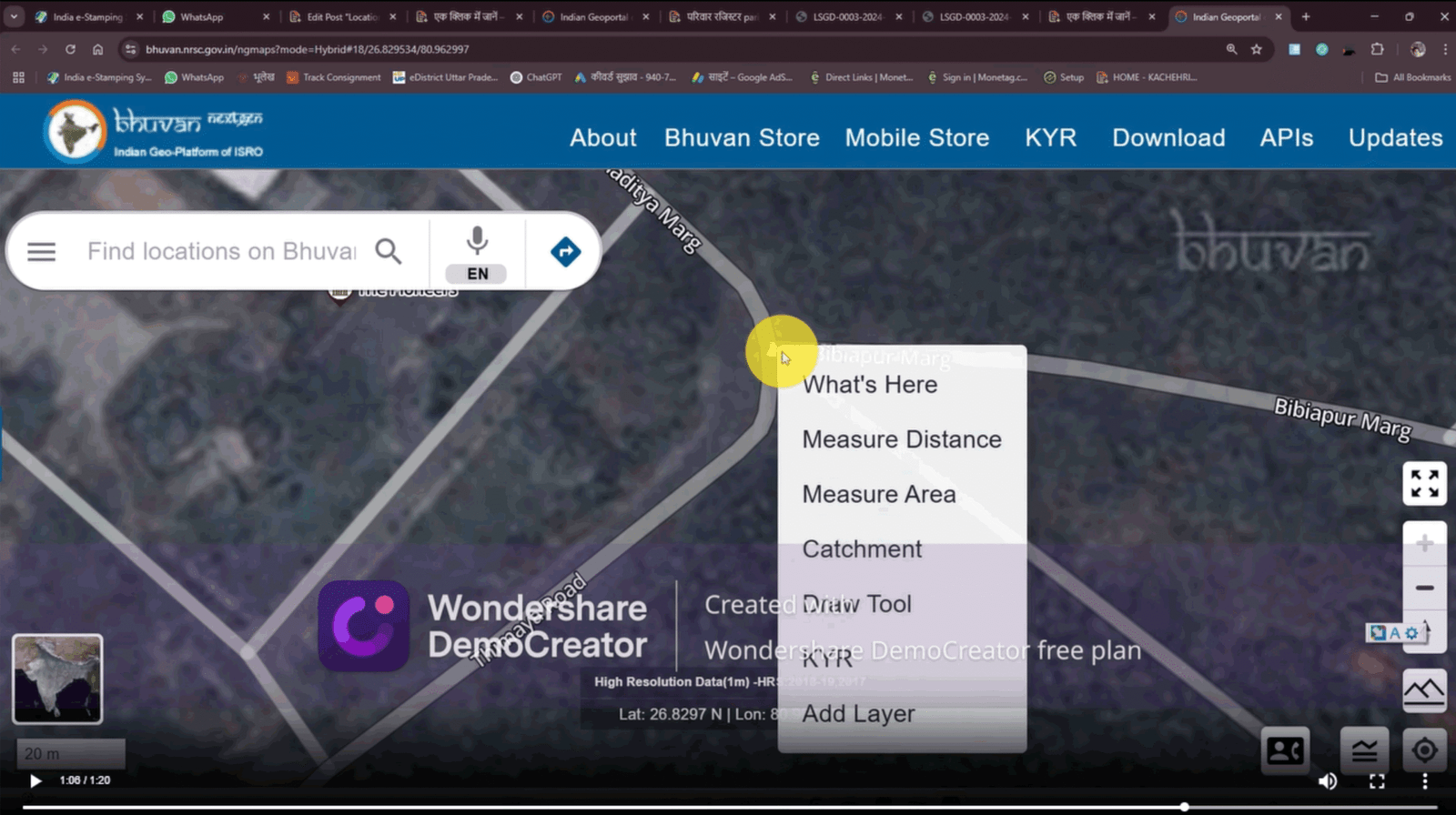Open the Setup bookmark
The width and height of the screenshot is (1456, 815).
1064,77
